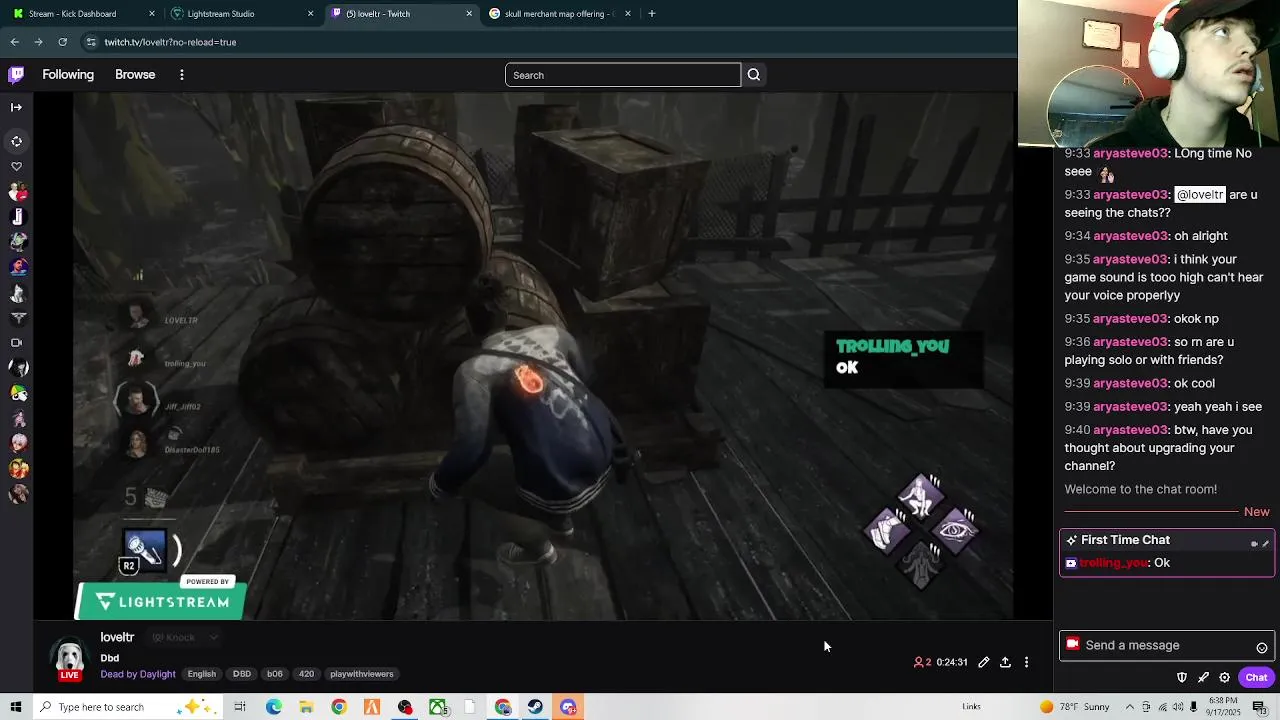Switch to skull merchant map offering tab
The width and height of the screenshot is (1280, 720).
(560, 14)
